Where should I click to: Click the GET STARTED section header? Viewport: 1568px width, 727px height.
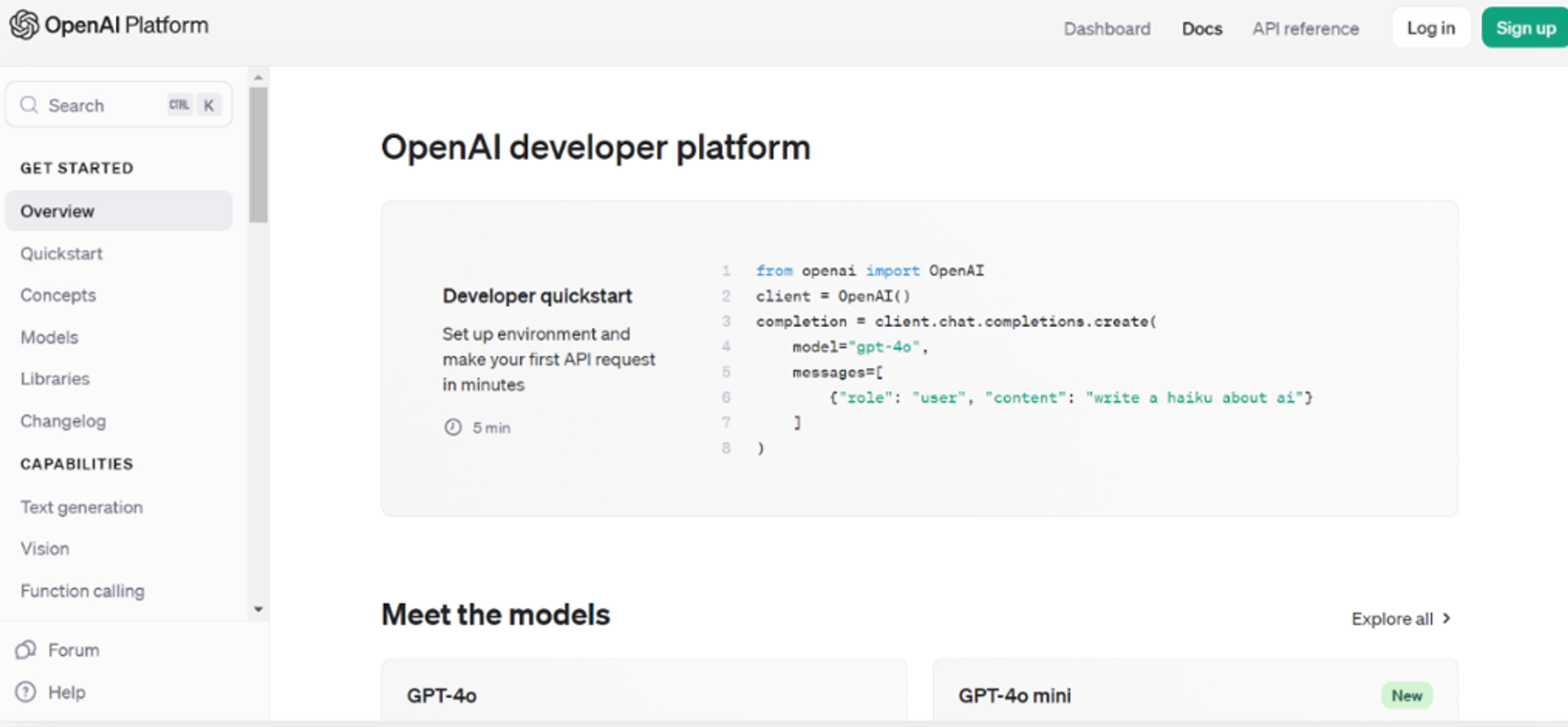tap(77, 168)
